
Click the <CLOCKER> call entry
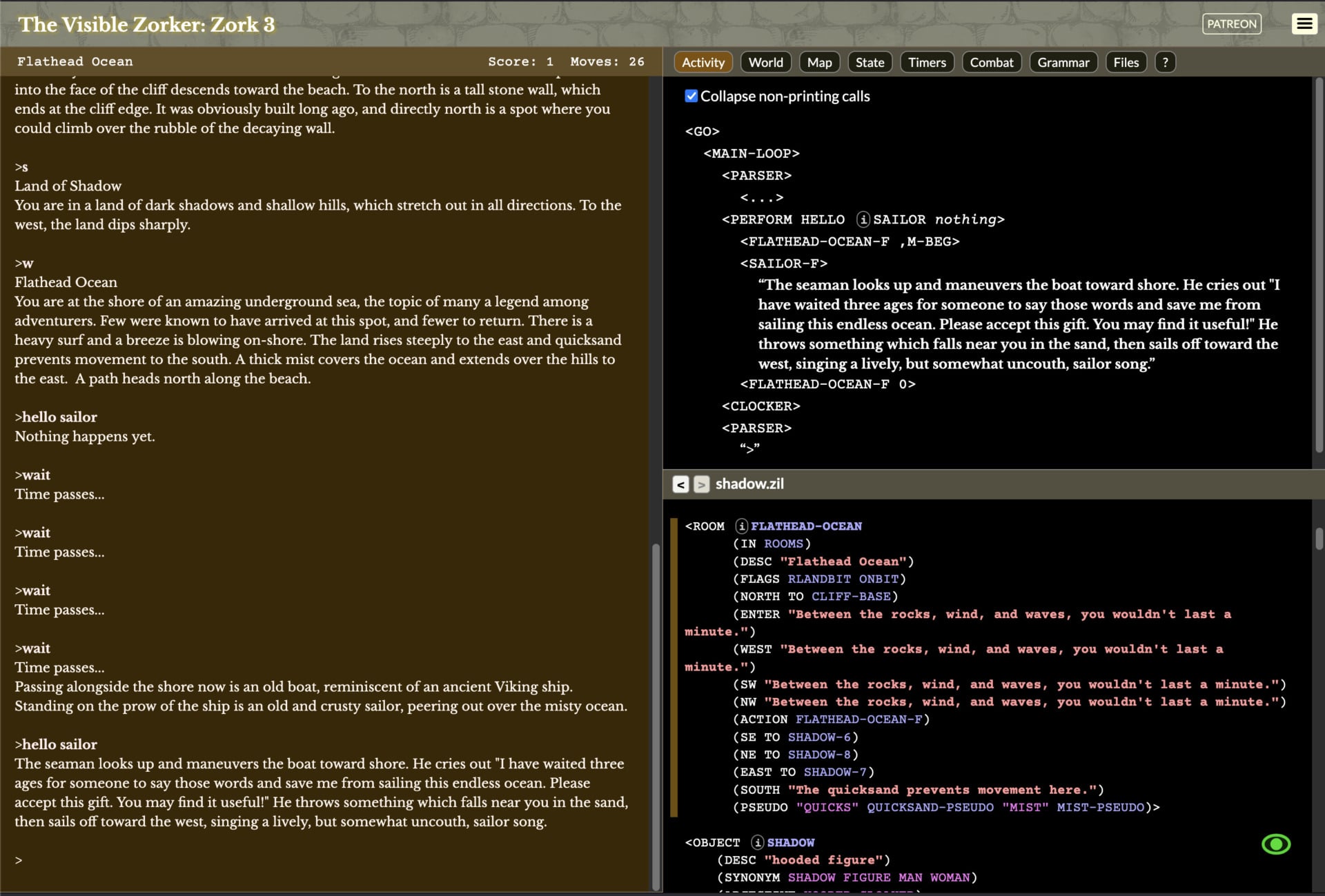pyautogui.click(x=760, y=407)
